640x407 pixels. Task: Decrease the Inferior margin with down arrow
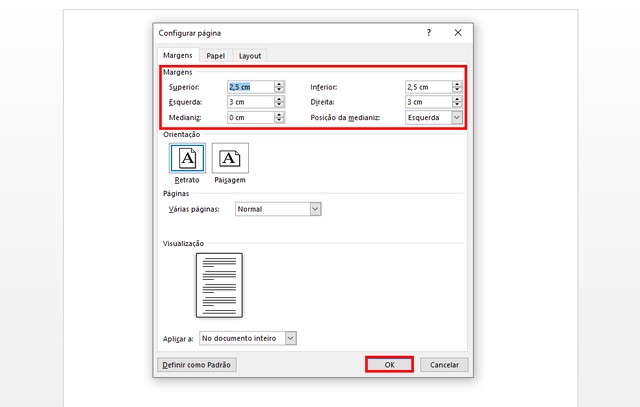457,90
